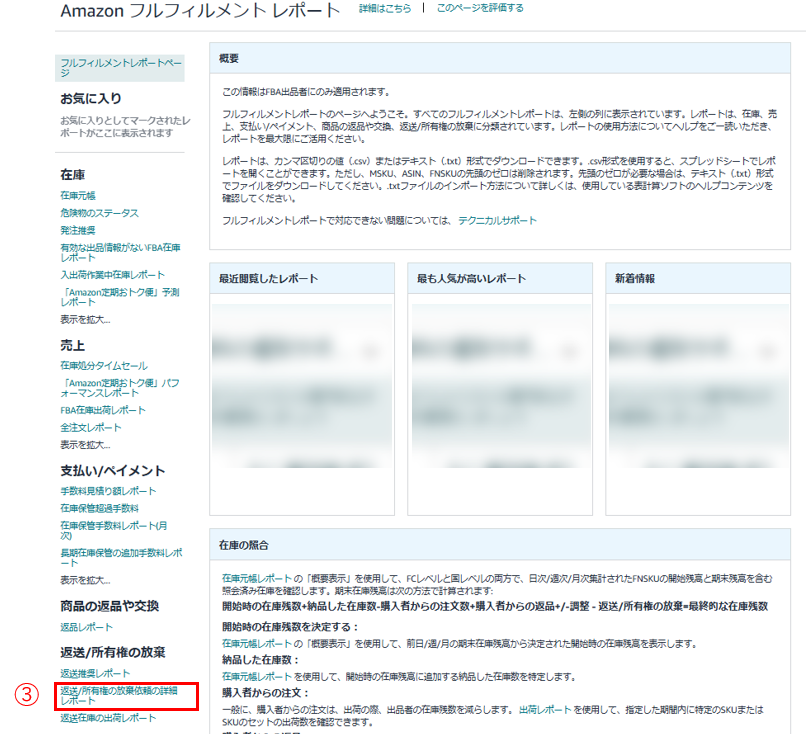Expand 表示を拡大 under 支払い/ペイメント section

pyautogui.click(x=85, y=580)
